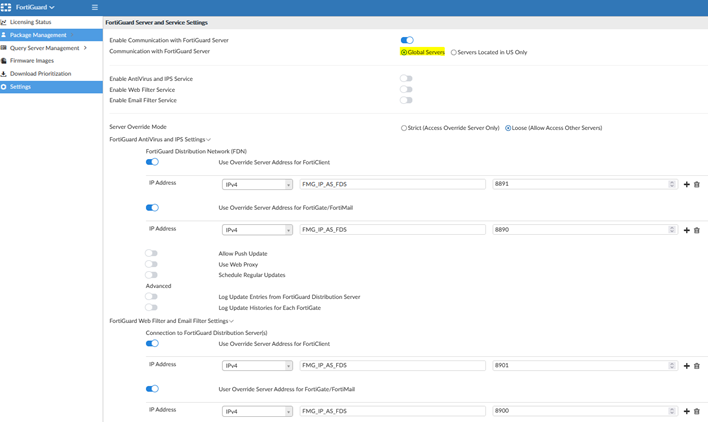Enable Web Filter Service toggle
This screenshot has width=708, height=422.
[x=406, y=89]
